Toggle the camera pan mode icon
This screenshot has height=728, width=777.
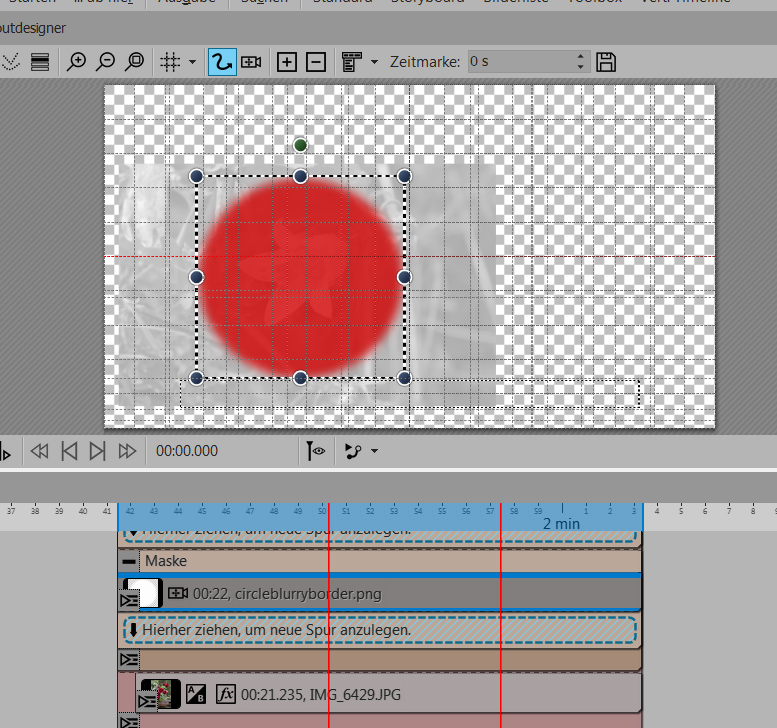pos(251,62)
